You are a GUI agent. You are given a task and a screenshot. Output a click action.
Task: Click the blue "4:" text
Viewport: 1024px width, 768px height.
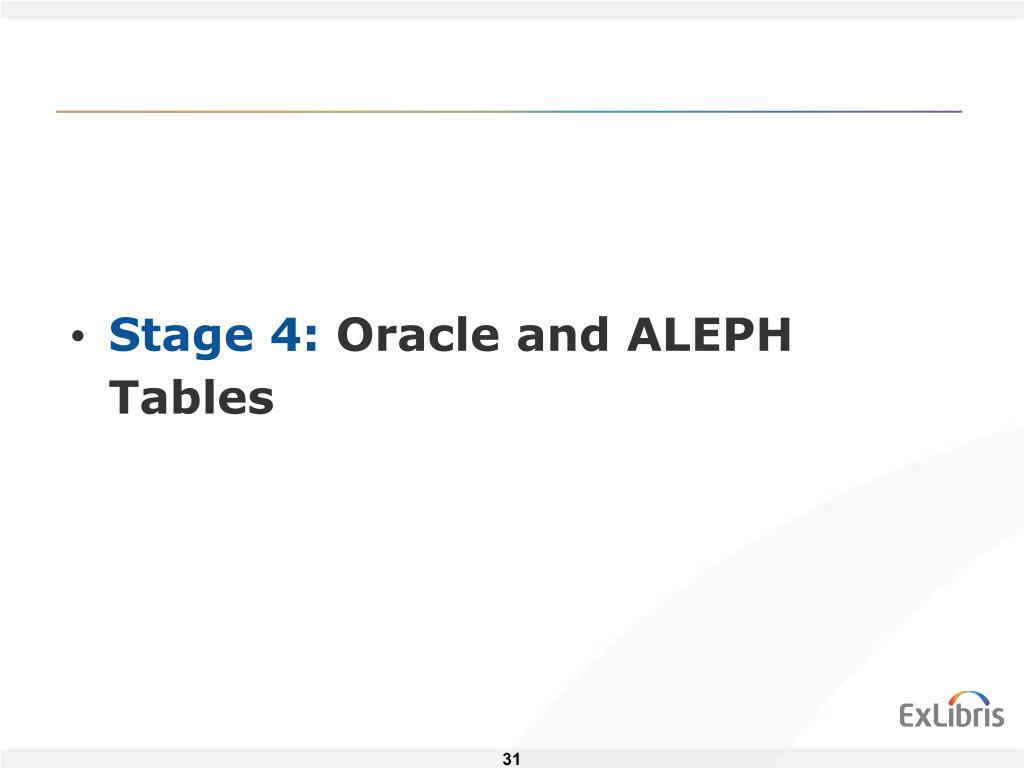coord(294,335)
